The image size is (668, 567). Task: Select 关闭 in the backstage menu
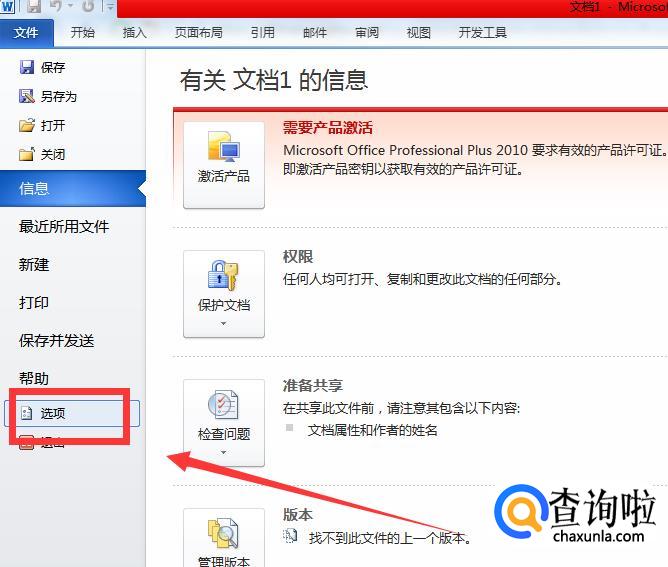(53, 154)
